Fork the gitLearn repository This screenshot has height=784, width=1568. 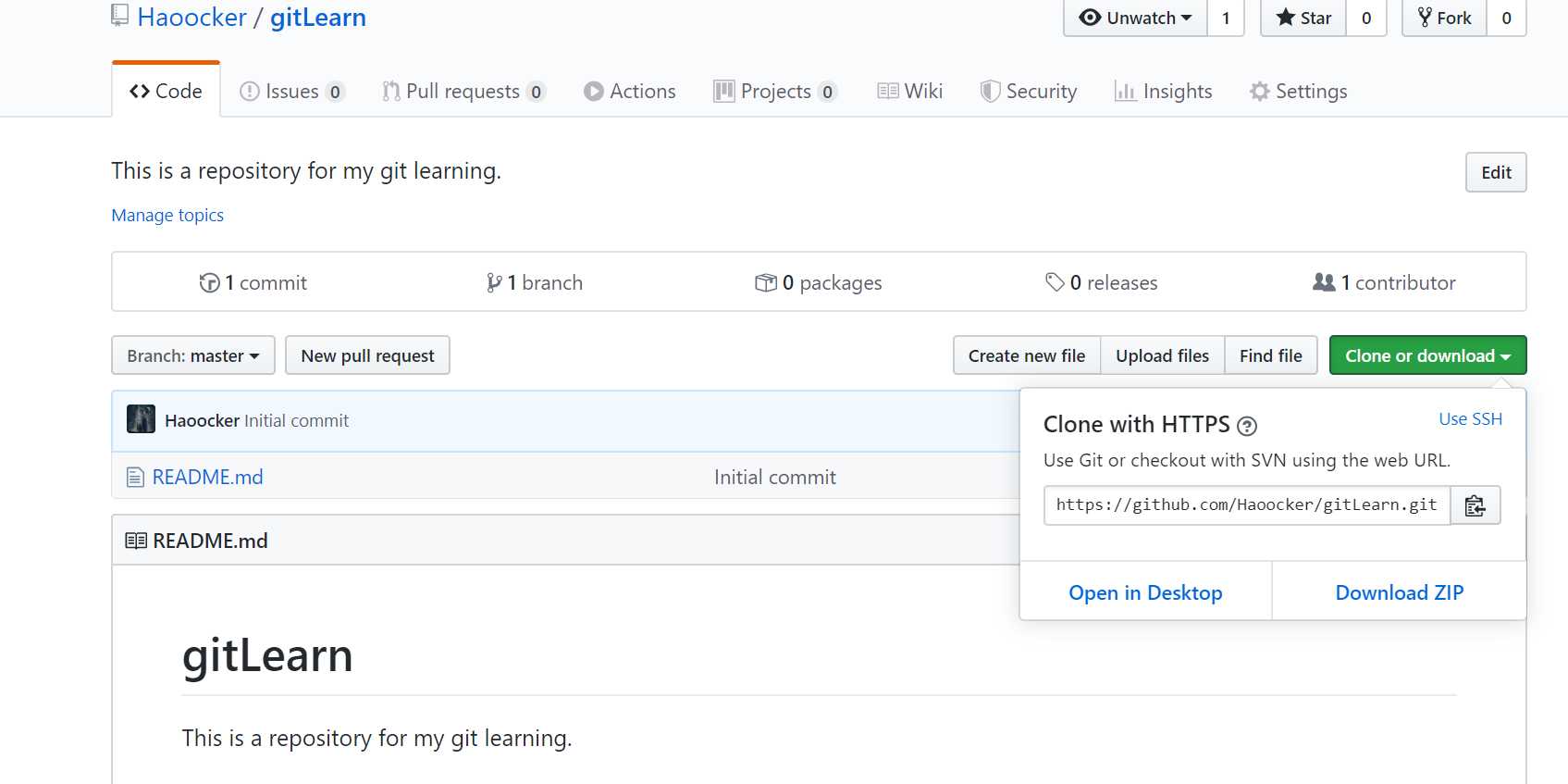1444,18
